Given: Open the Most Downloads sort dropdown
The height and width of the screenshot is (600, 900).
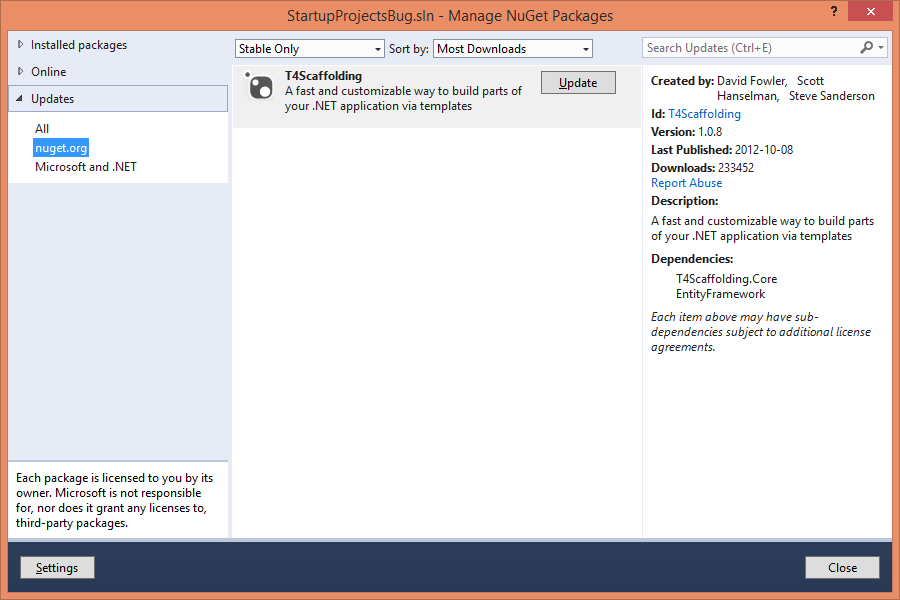Looking at the screenshot, I should click(x=513, y=49).
